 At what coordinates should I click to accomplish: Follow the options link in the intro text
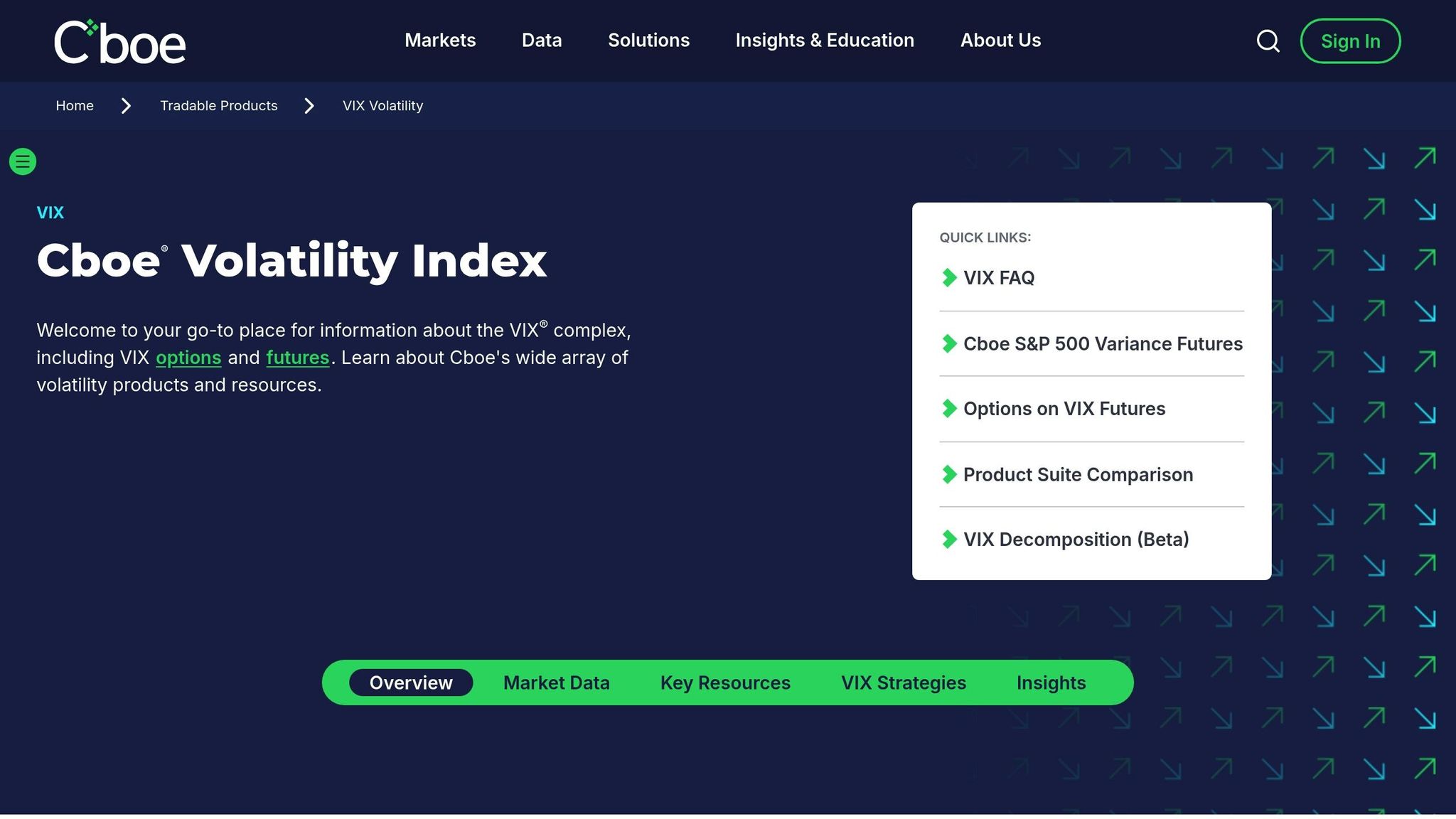(188, 358)
